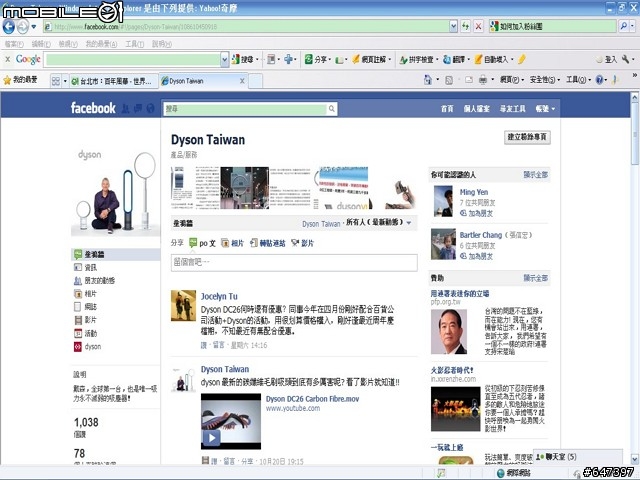Open the Facebook chat bar

point(578,456)
